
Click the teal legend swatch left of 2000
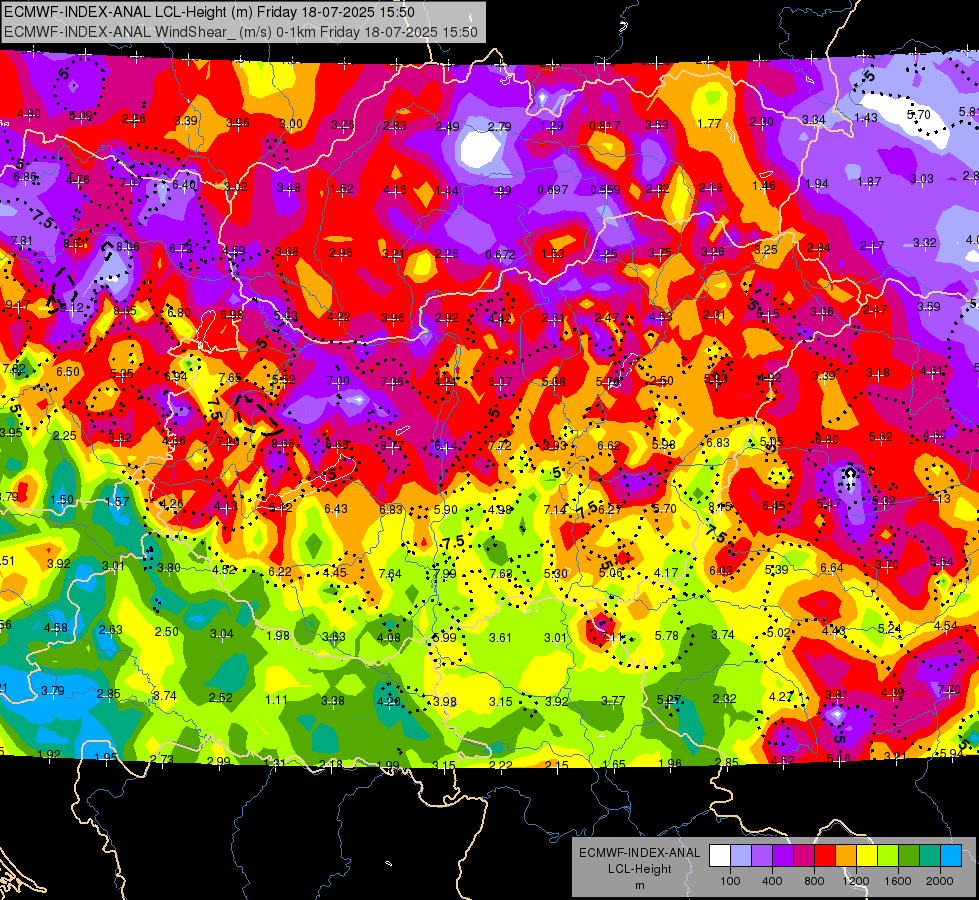(930, 856)
